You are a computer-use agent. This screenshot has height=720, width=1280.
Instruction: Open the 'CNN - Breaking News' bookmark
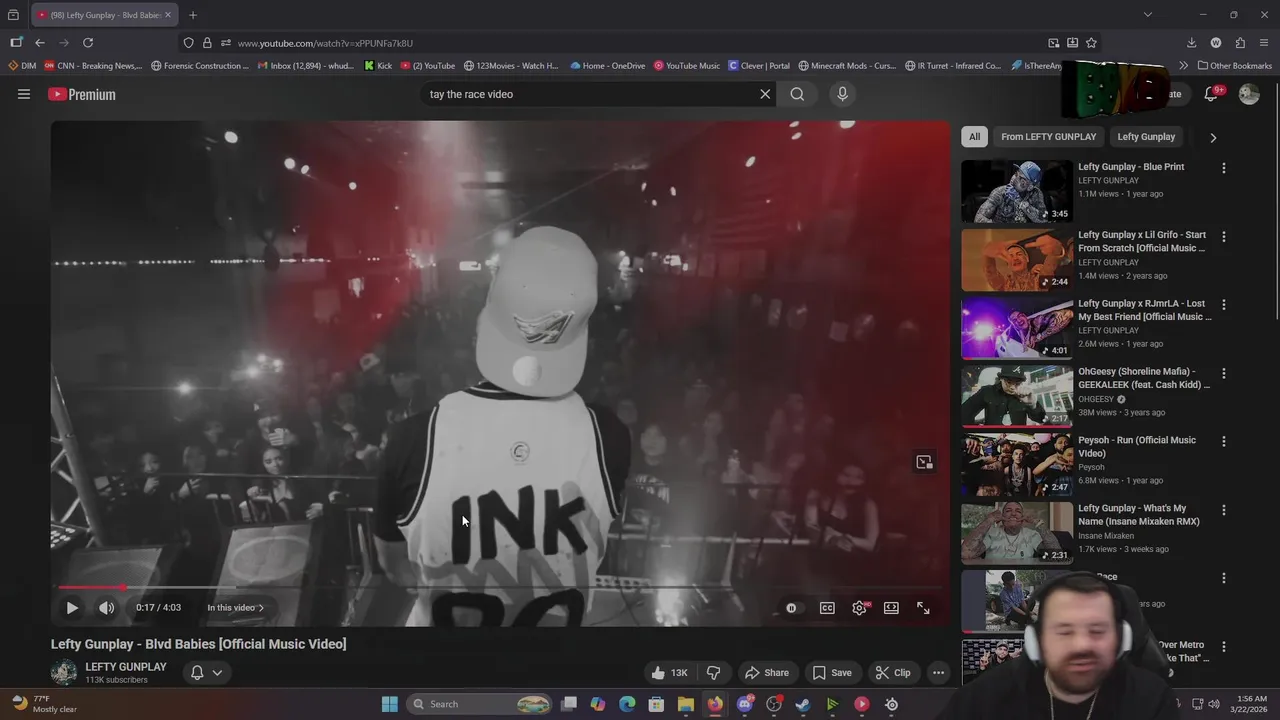click(x=93, y=66)
